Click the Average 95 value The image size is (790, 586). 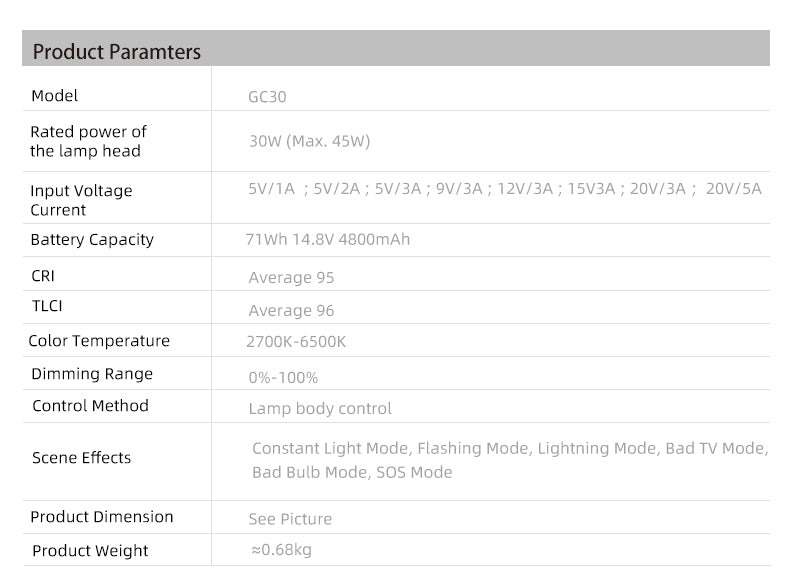291,278
